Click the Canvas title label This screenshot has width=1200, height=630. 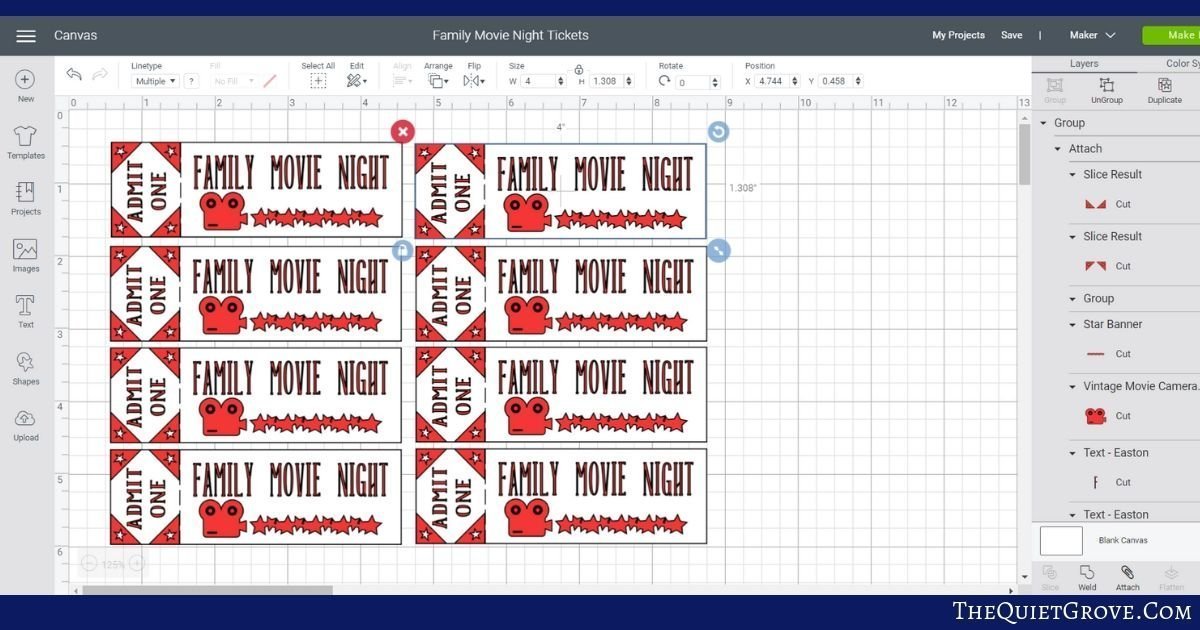click(x=76, y=35)
